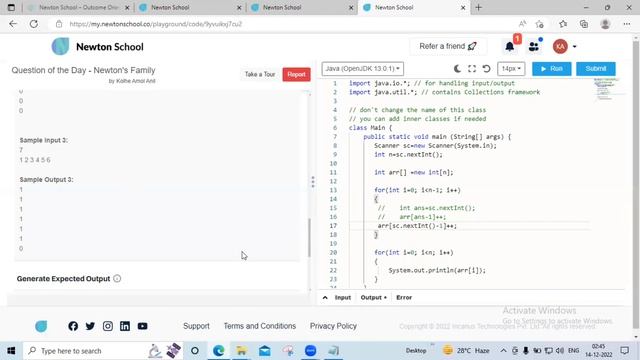Open Java (OpenJDK 13.0.1) language dropdown
The height and width of the screenshot is (360, 640).
click(x=362, y=69)
